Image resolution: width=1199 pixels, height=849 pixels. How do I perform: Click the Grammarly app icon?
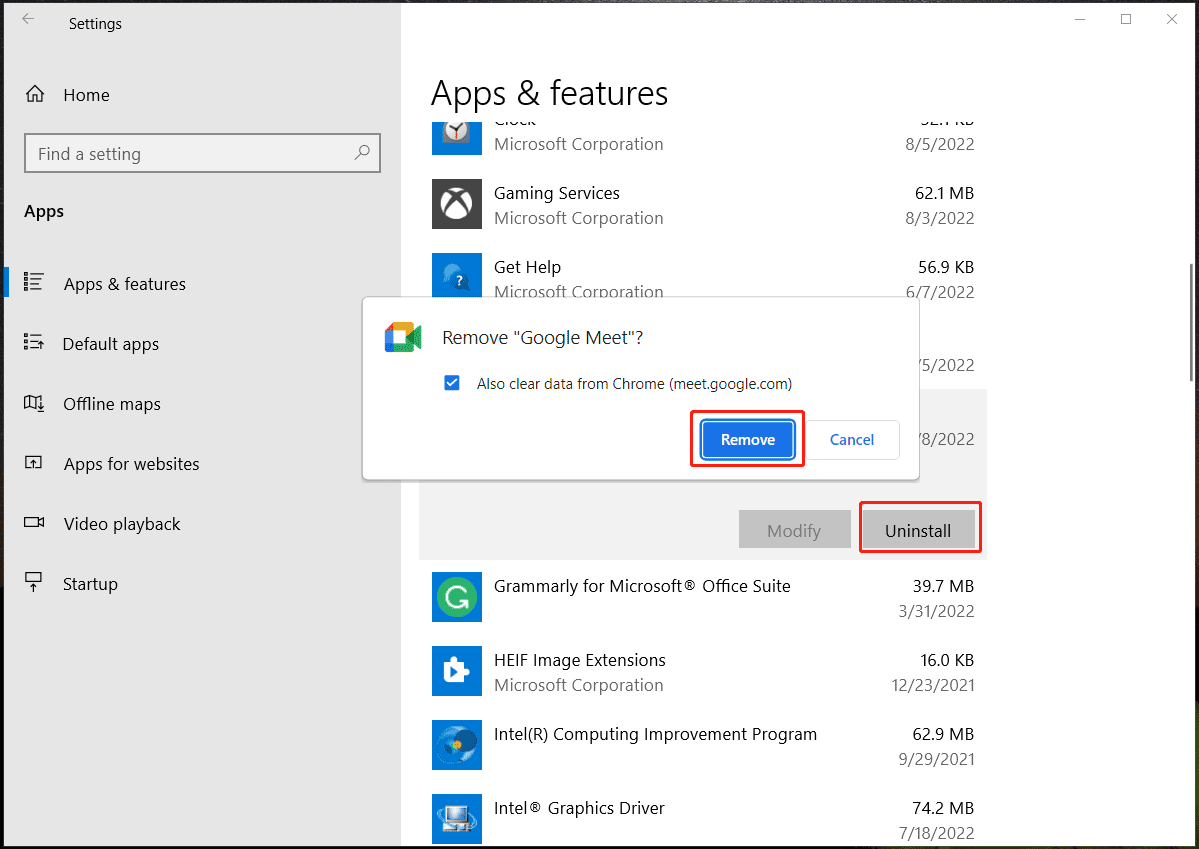click(x=457, y=597)
